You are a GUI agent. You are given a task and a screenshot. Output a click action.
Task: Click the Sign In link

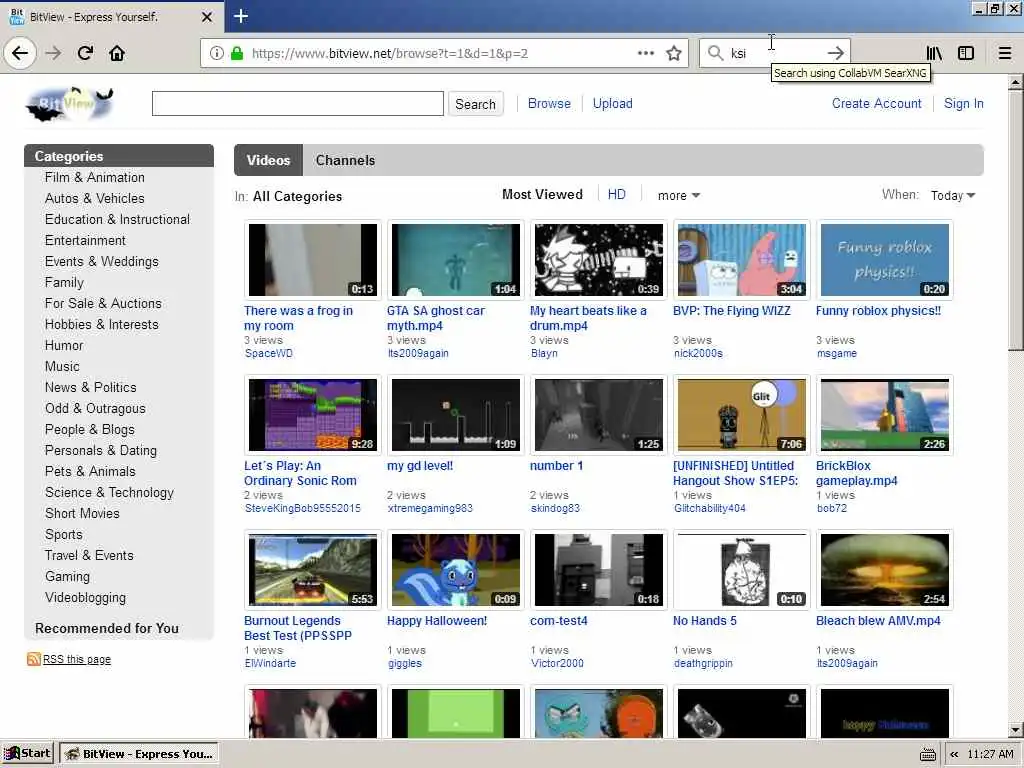coord(963,103)
